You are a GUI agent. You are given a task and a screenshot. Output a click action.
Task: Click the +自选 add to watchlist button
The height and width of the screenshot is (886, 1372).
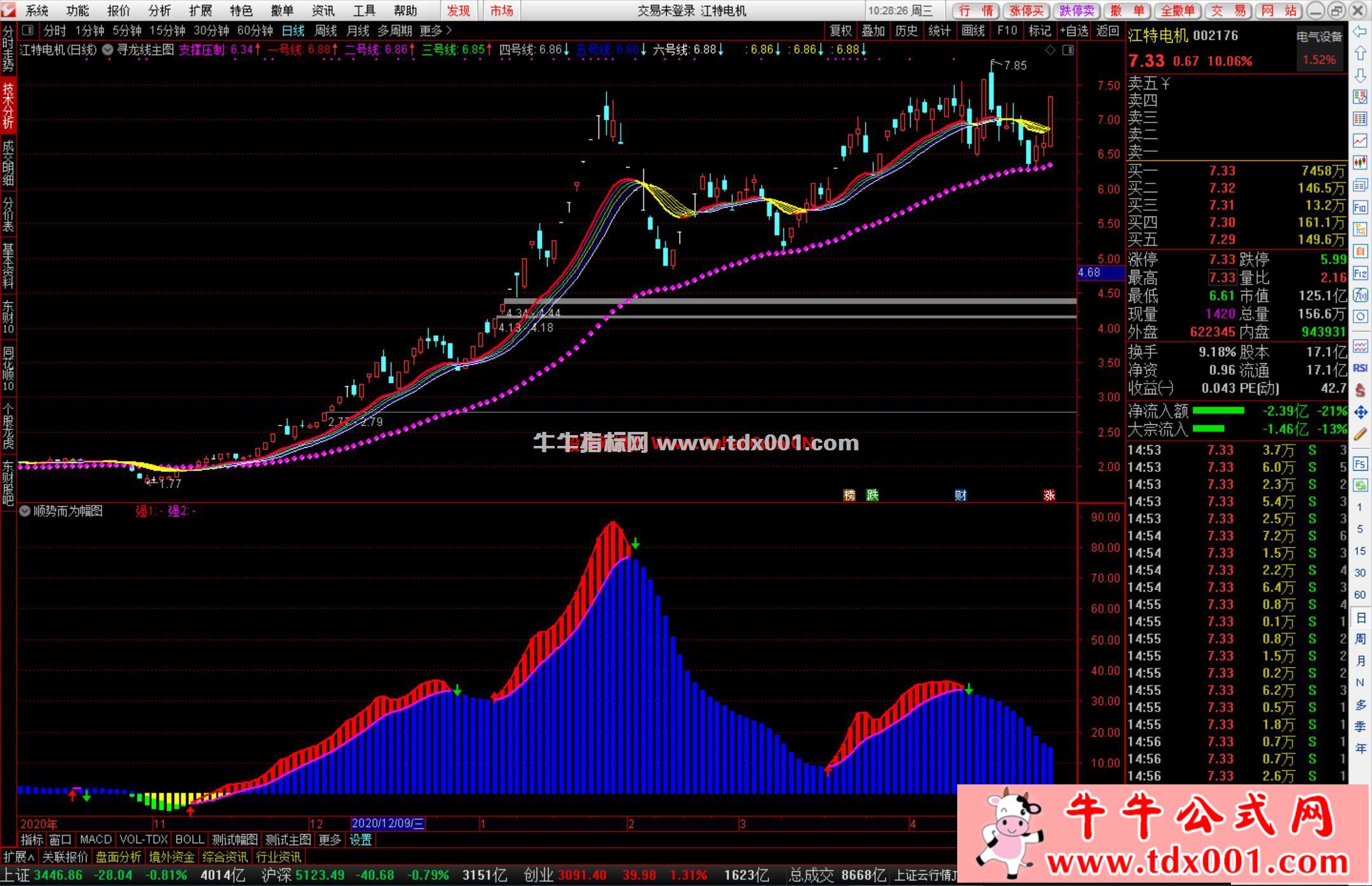pos(1074,30)
